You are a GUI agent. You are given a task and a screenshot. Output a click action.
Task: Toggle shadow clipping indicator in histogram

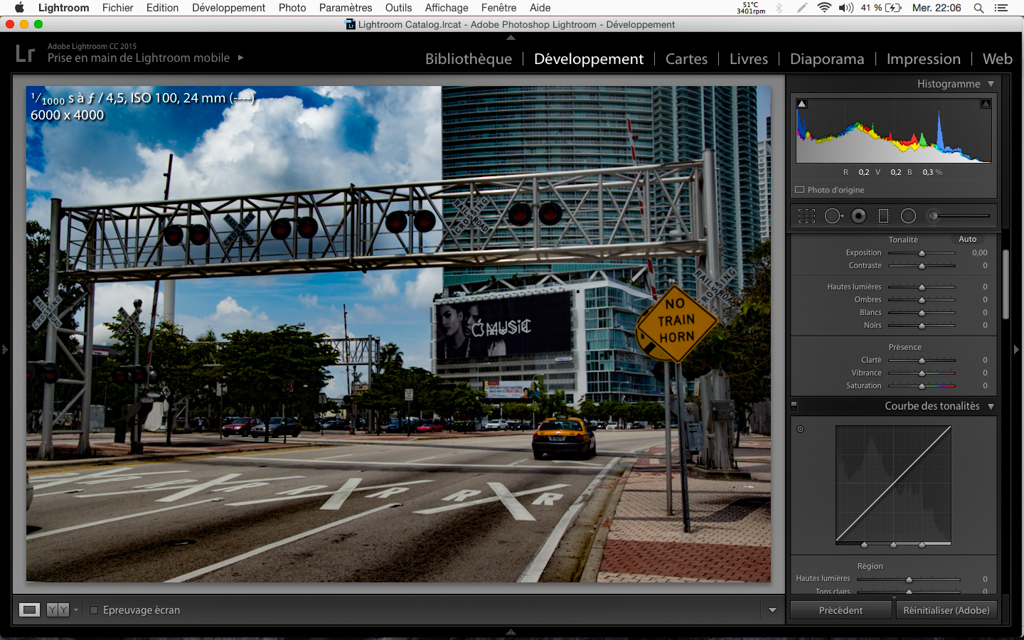801,104
